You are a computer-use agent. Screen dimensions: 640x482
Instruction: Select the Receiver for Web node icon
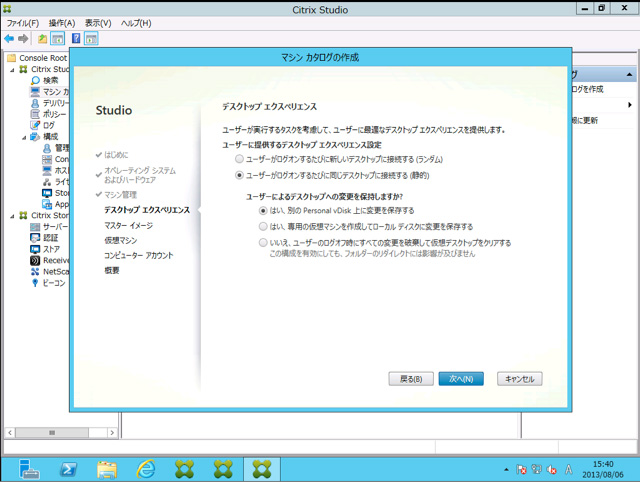pyautogui.click(x=36, y=260)
